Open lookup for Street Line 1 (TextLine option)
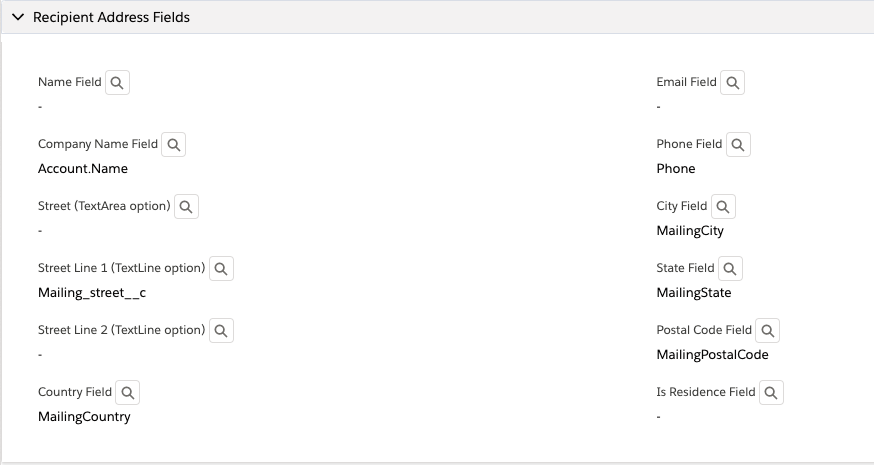This screenshot has width=874, height=465. pos(221,269)
